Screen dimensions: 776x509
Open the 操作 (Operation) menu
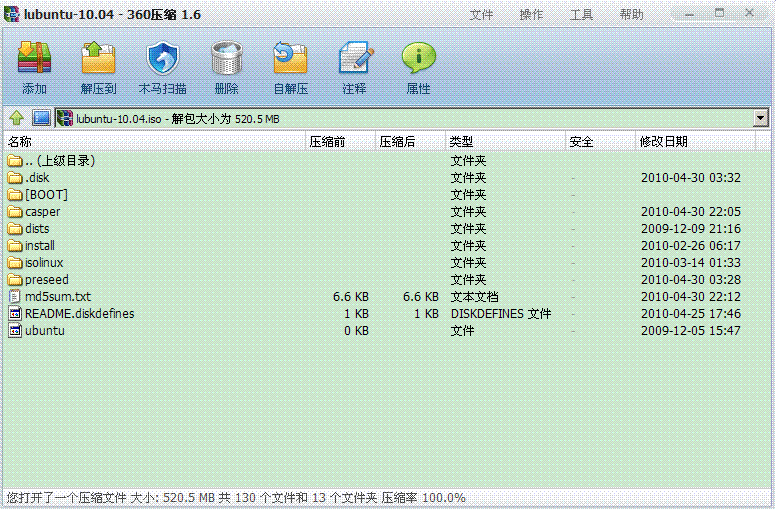(531, 14)
